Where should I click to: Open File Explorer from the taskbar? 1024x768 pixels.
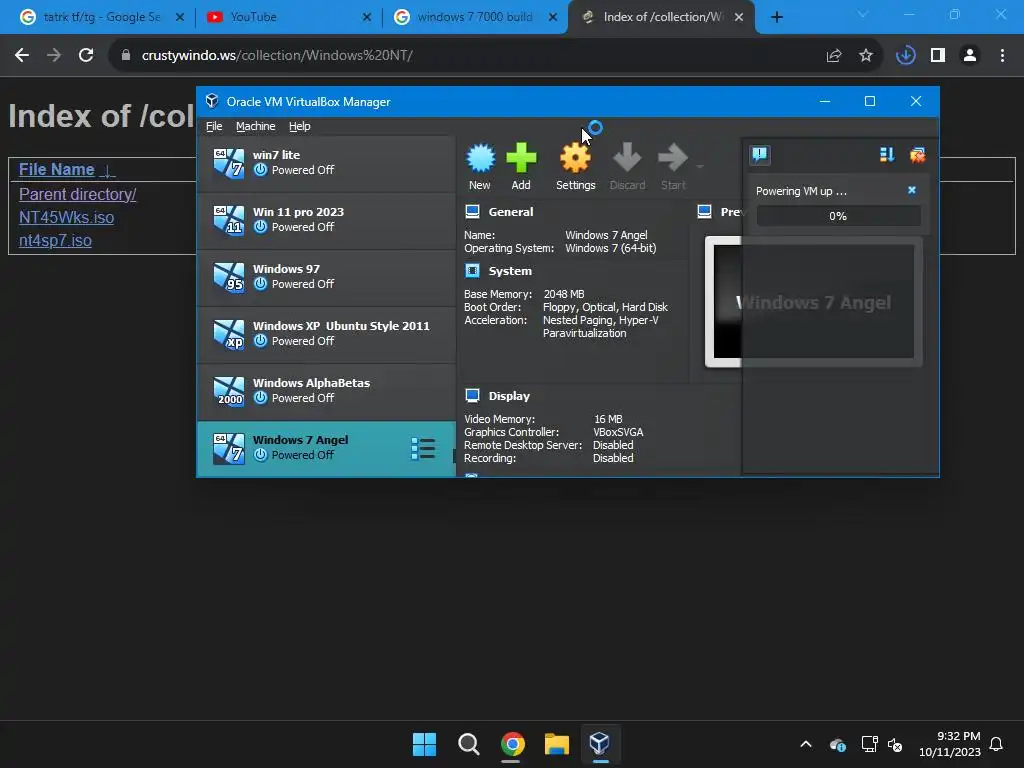[x=556, y=744]
